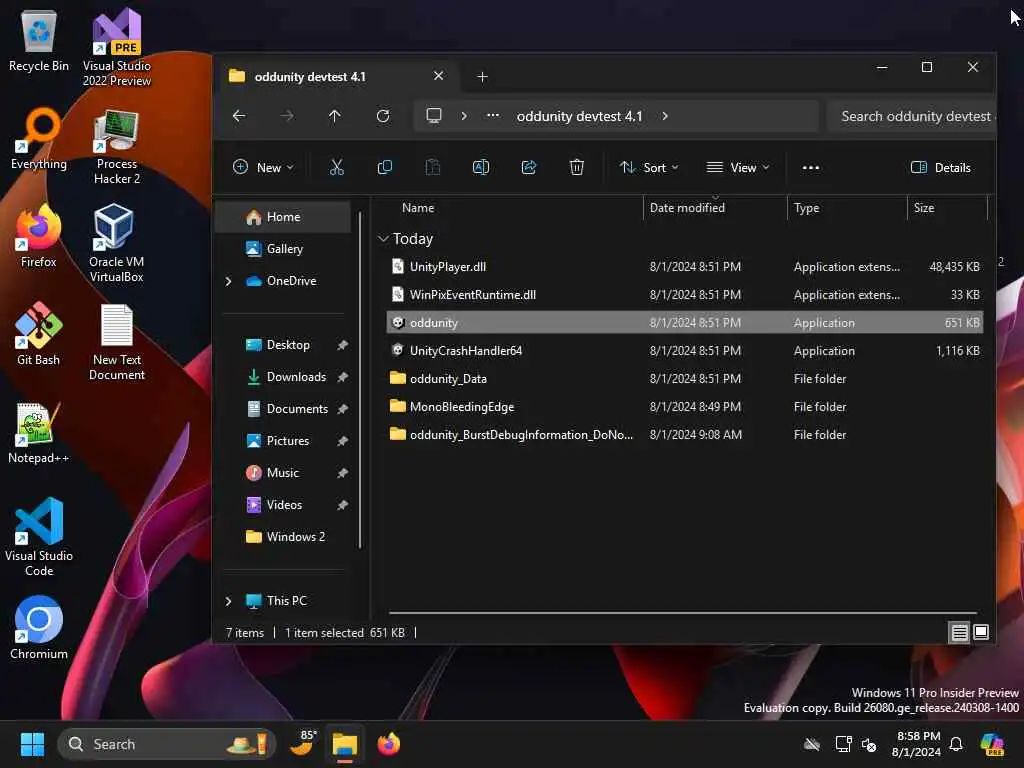Add a new Explorer tab
The width and height of the screenshot is (1024, 768).
tap(482, 77)
